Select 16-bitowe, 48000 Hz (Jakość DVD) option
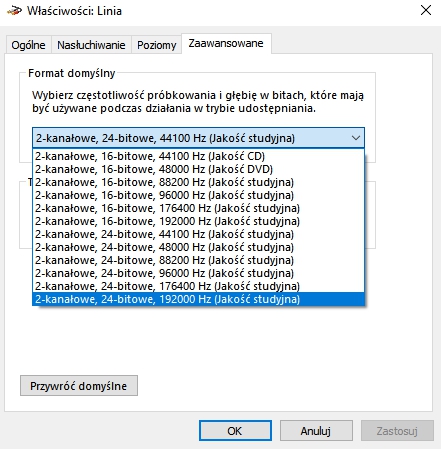 [198, 169]
